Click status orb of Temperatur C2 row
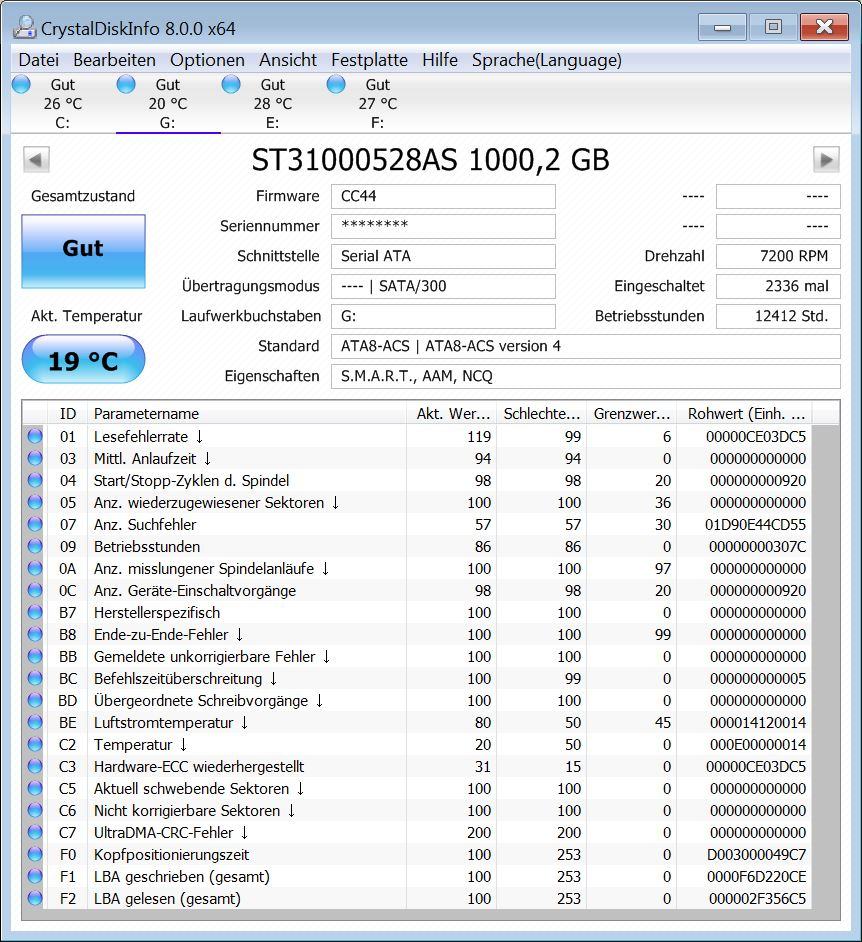Viewport: 862px width, 942px height. (x=35, y=744)
